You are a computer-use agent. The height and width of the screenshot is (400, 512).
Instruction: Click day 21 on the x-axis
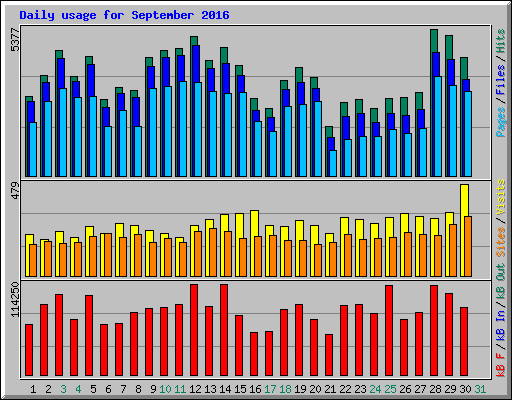(x=330, y=389)
